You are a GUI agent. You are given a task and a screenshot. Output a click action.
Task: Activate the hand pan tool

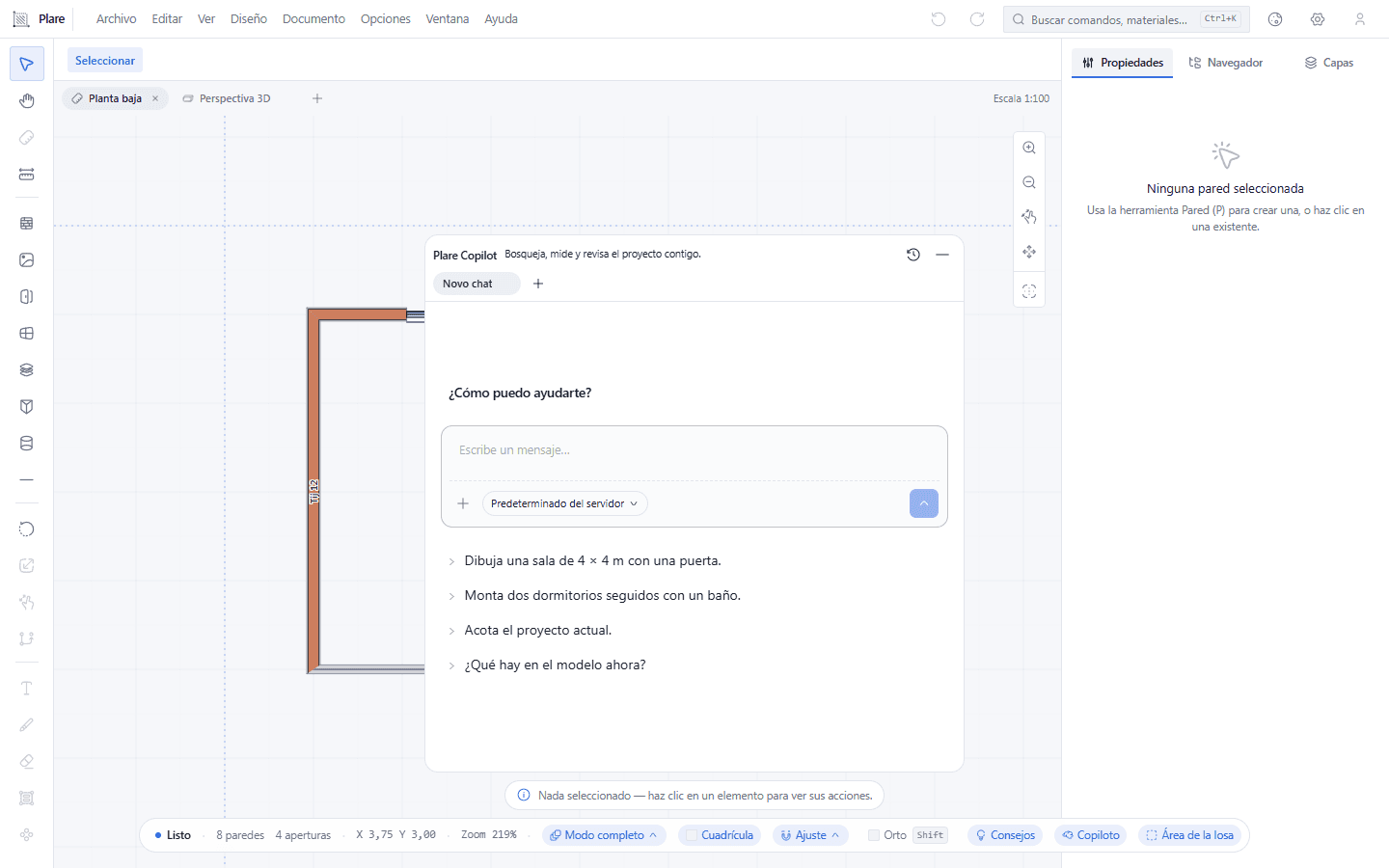27,101
